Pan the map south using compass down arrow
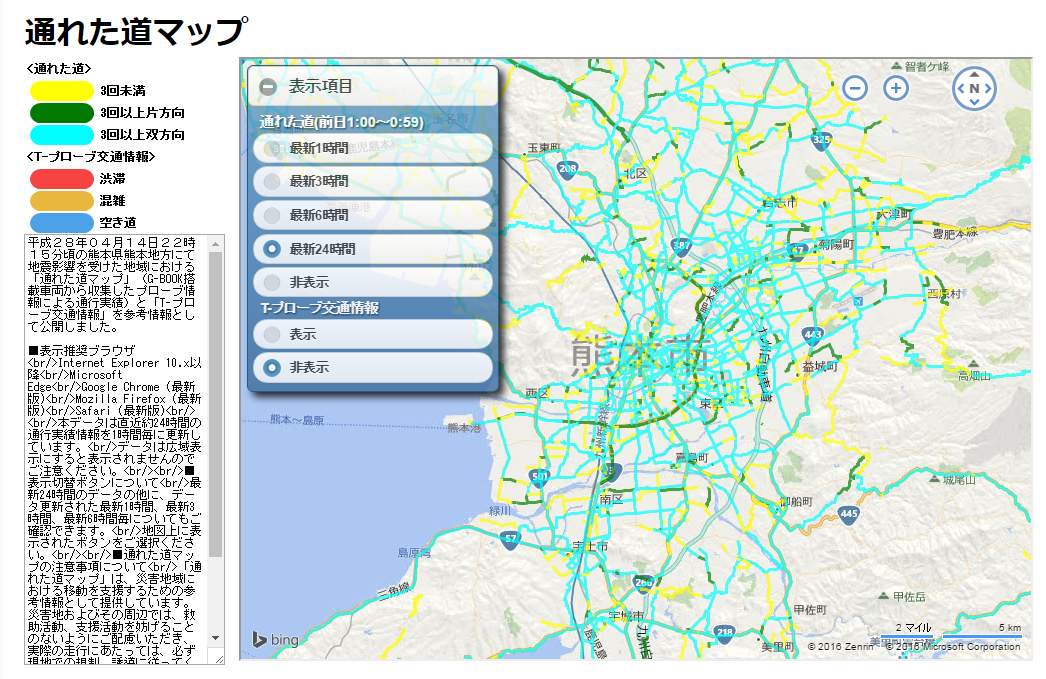Image resolution: width=1046 pixels, height=679 pixels. tap(975, 103)
